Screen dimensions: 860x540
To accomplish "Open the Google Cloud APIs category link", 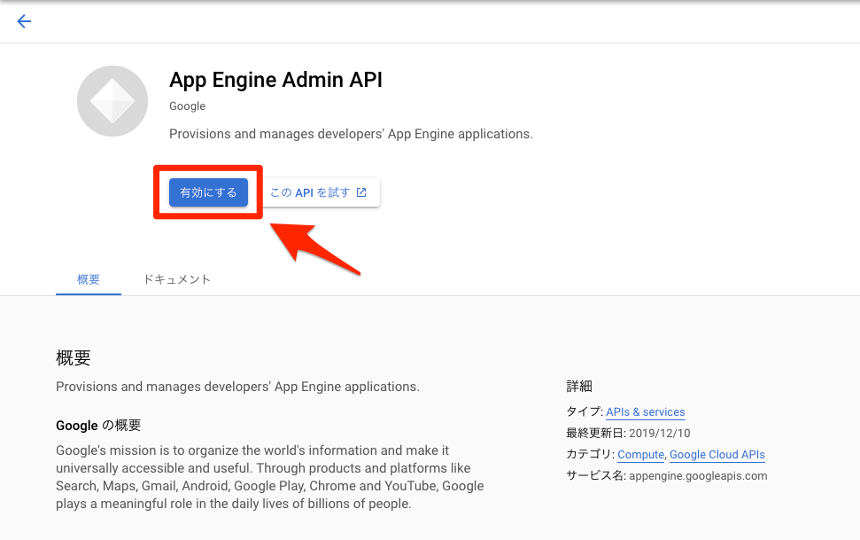I will (x=717, y=454).
